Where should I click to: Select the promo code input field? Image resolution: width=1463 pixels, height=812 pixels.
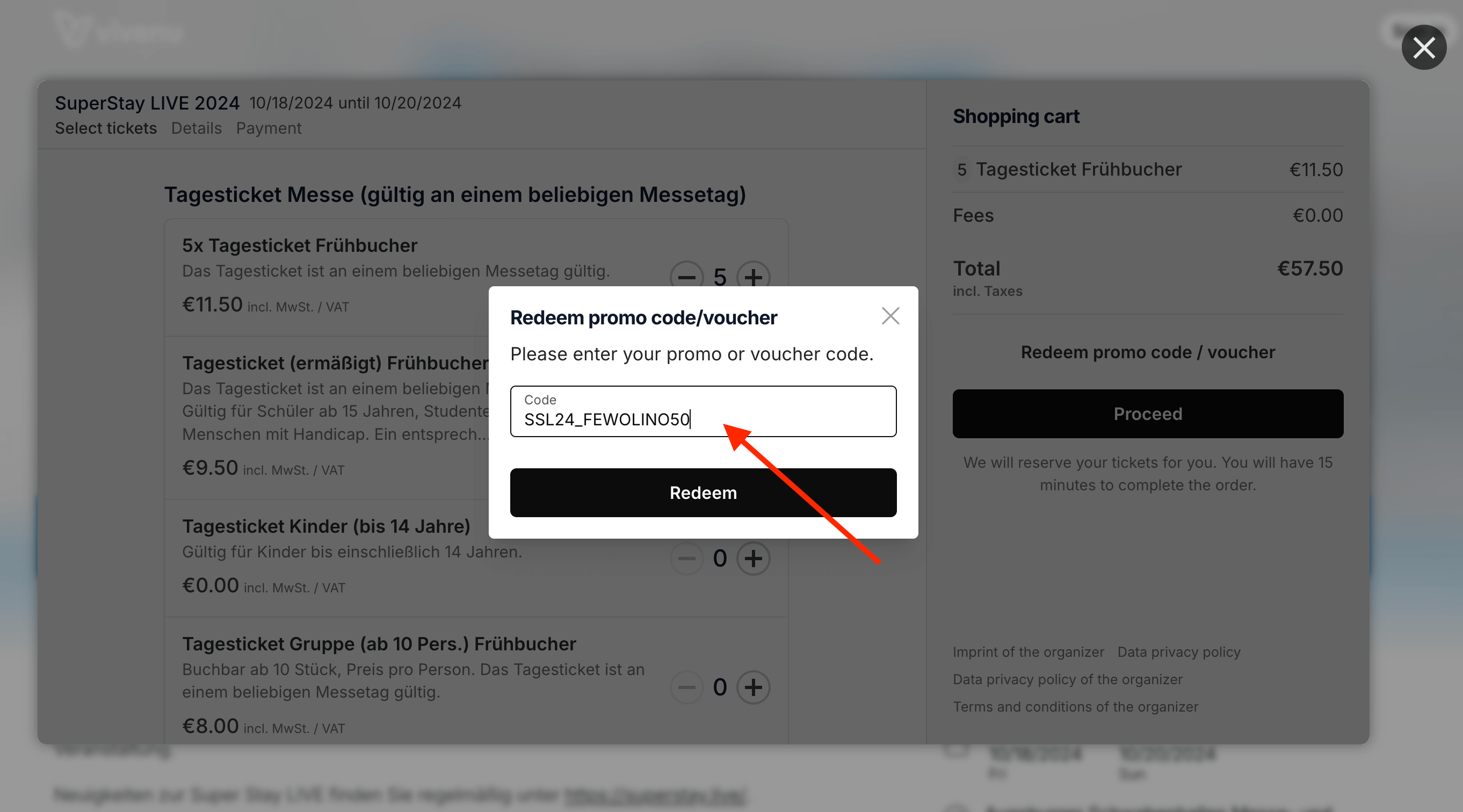coord(703,411)
